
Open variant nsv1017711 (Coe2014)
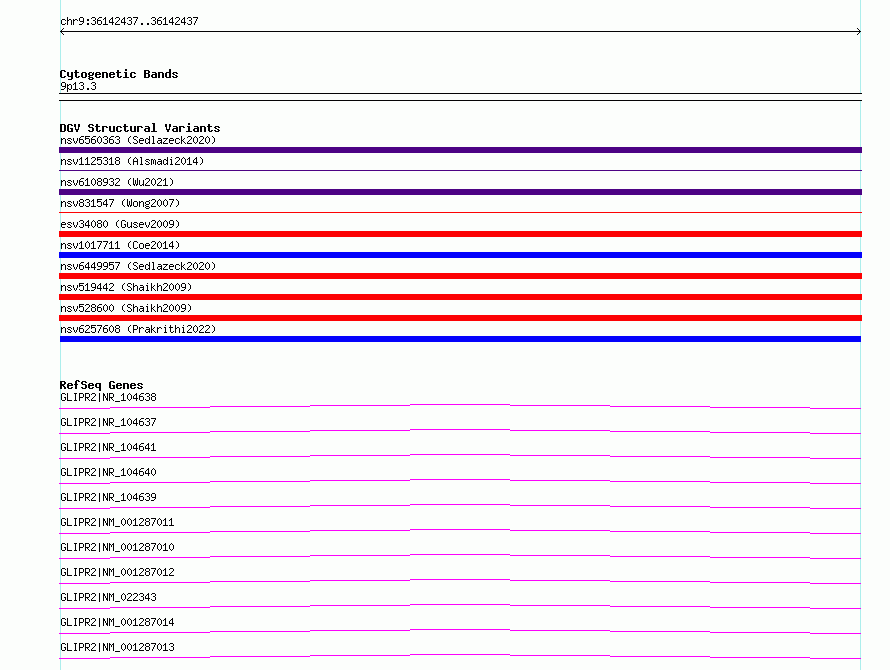point(120,245)
